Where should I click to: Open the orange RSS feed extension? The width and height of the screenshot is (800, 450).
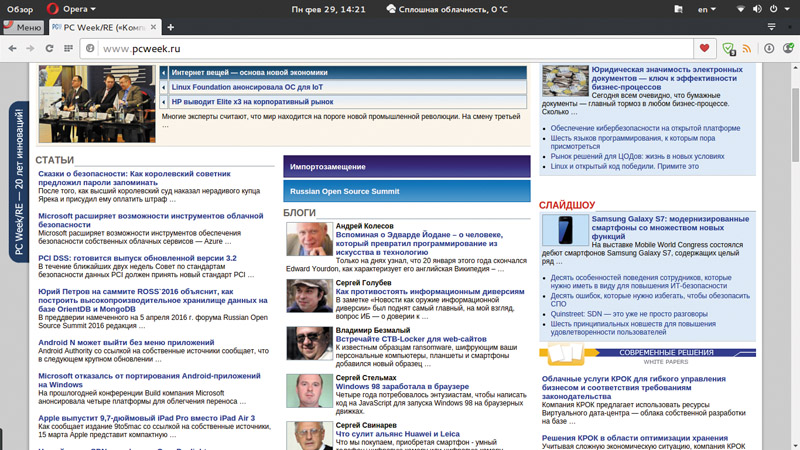[x=747, y=49]
